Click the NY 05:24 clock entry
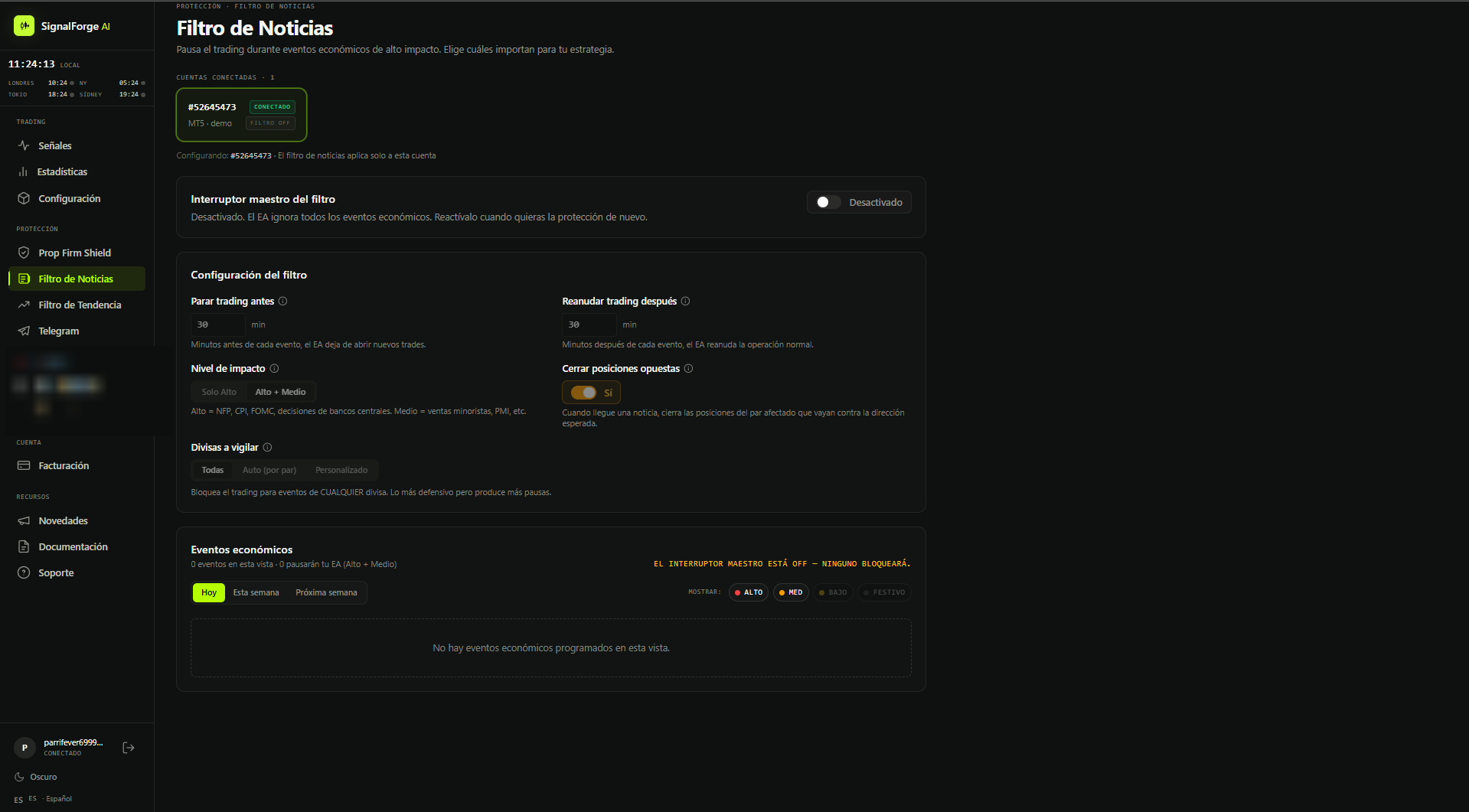Image resolution: width=1469 pixels, height=812 pixels. (x=112, y=83)
